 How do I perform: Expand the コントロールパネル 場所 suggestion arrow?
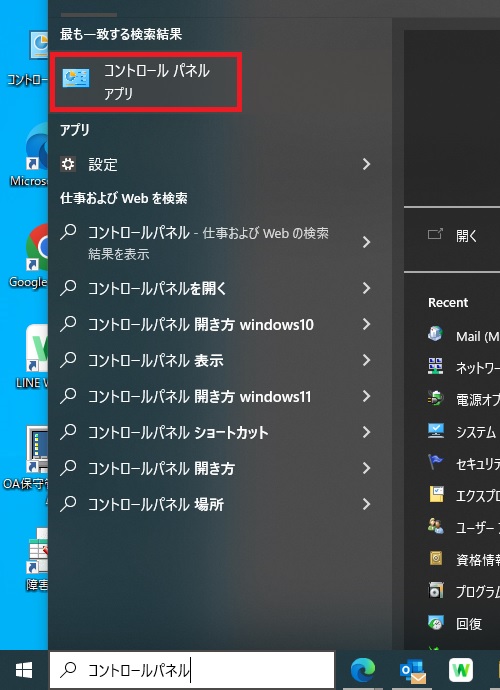[366, 504]
